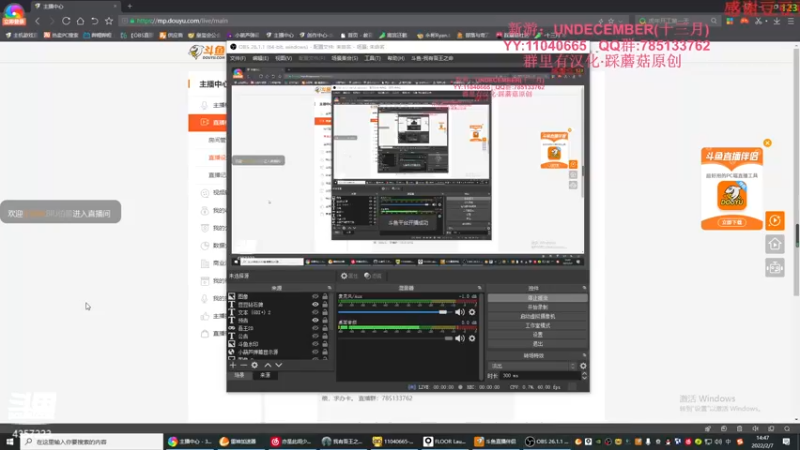Click bottom icon on right float bar
This screenshot has height=450, width=800.
[774, 268]
